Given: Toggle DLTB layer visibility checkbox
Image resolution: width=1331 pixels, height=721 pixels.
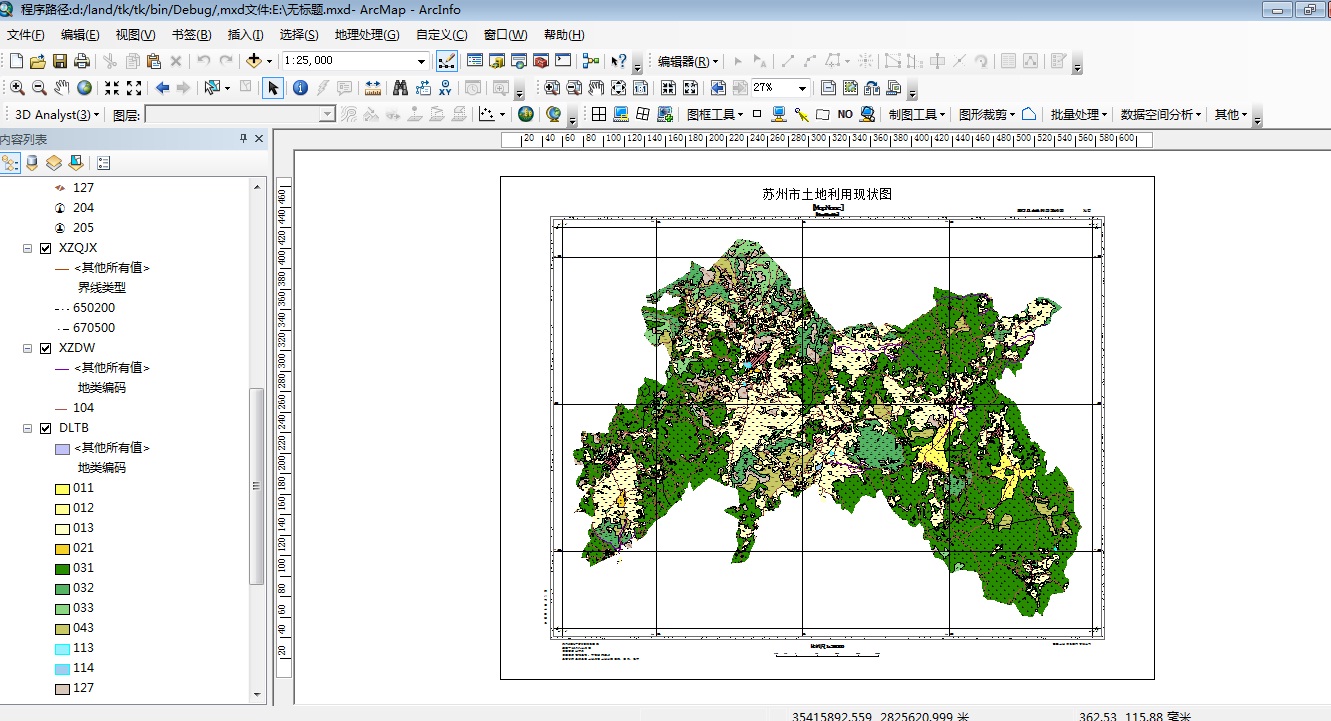Looking at the screenshot, I should point(45,428).
